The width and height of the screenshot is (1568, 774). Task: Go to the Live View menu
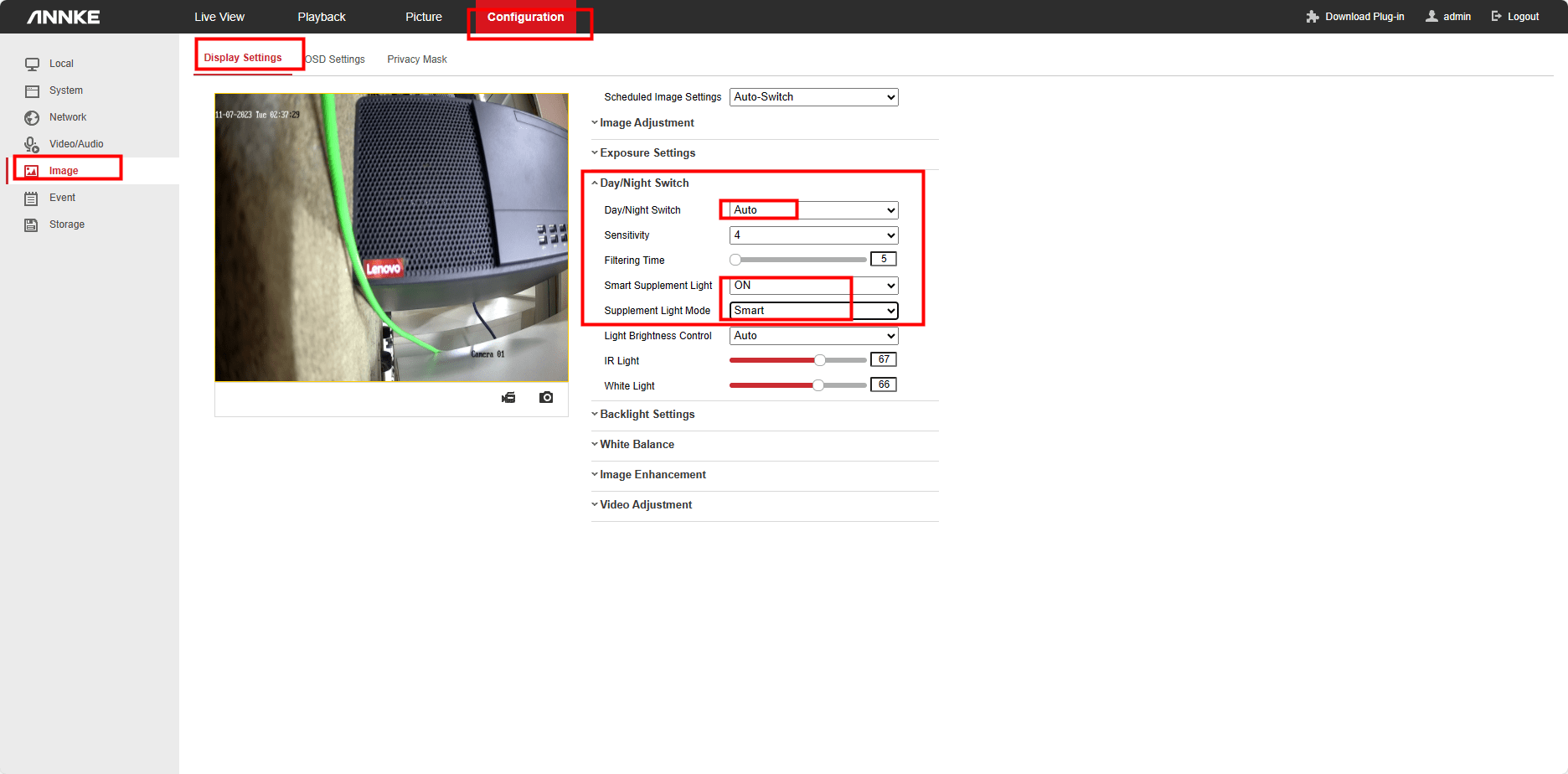coord(219,16)
